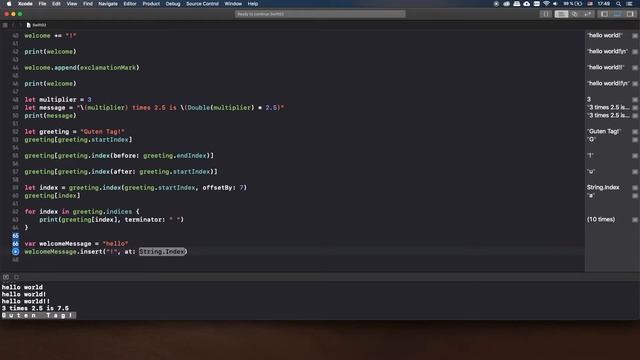Image resolution: width=640 pixels, height=360 pixels.
Task: Toggle the debug area hide button
Action: pyautogui.click(x=6, y=277)
